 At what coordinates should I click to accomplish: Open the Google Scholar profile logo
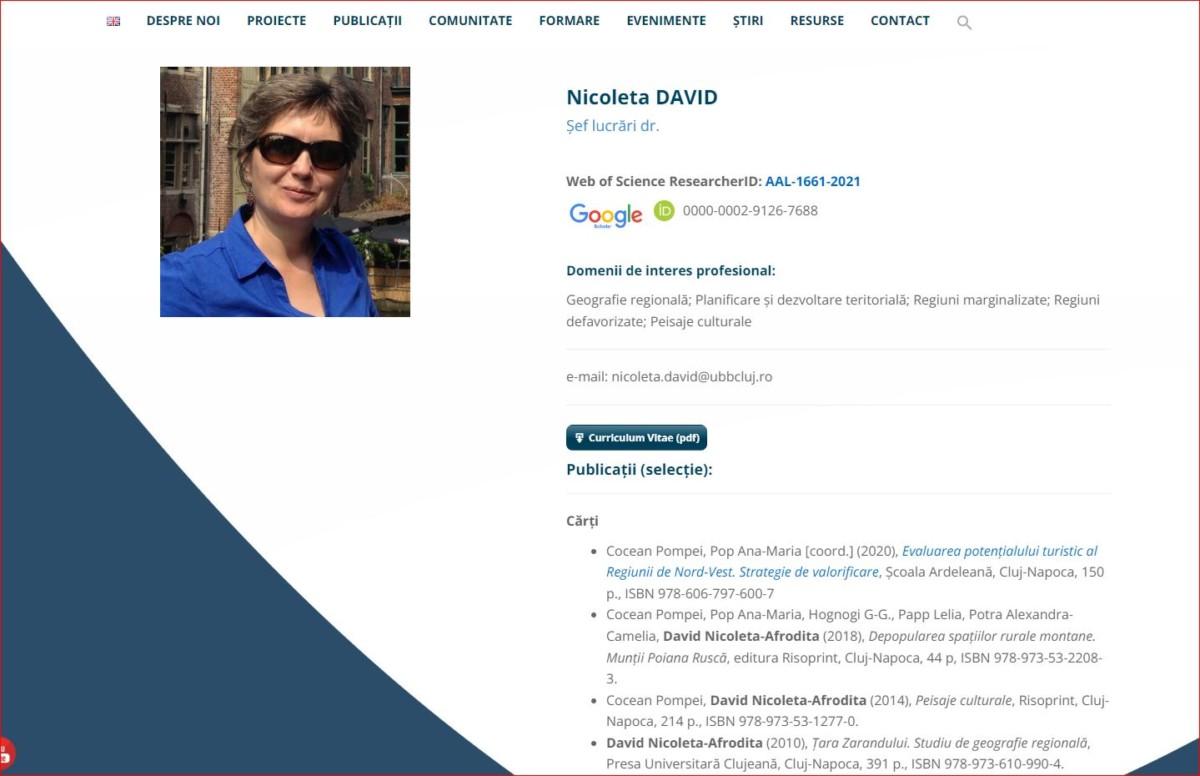pyautogui.click(x=605, y=214)
